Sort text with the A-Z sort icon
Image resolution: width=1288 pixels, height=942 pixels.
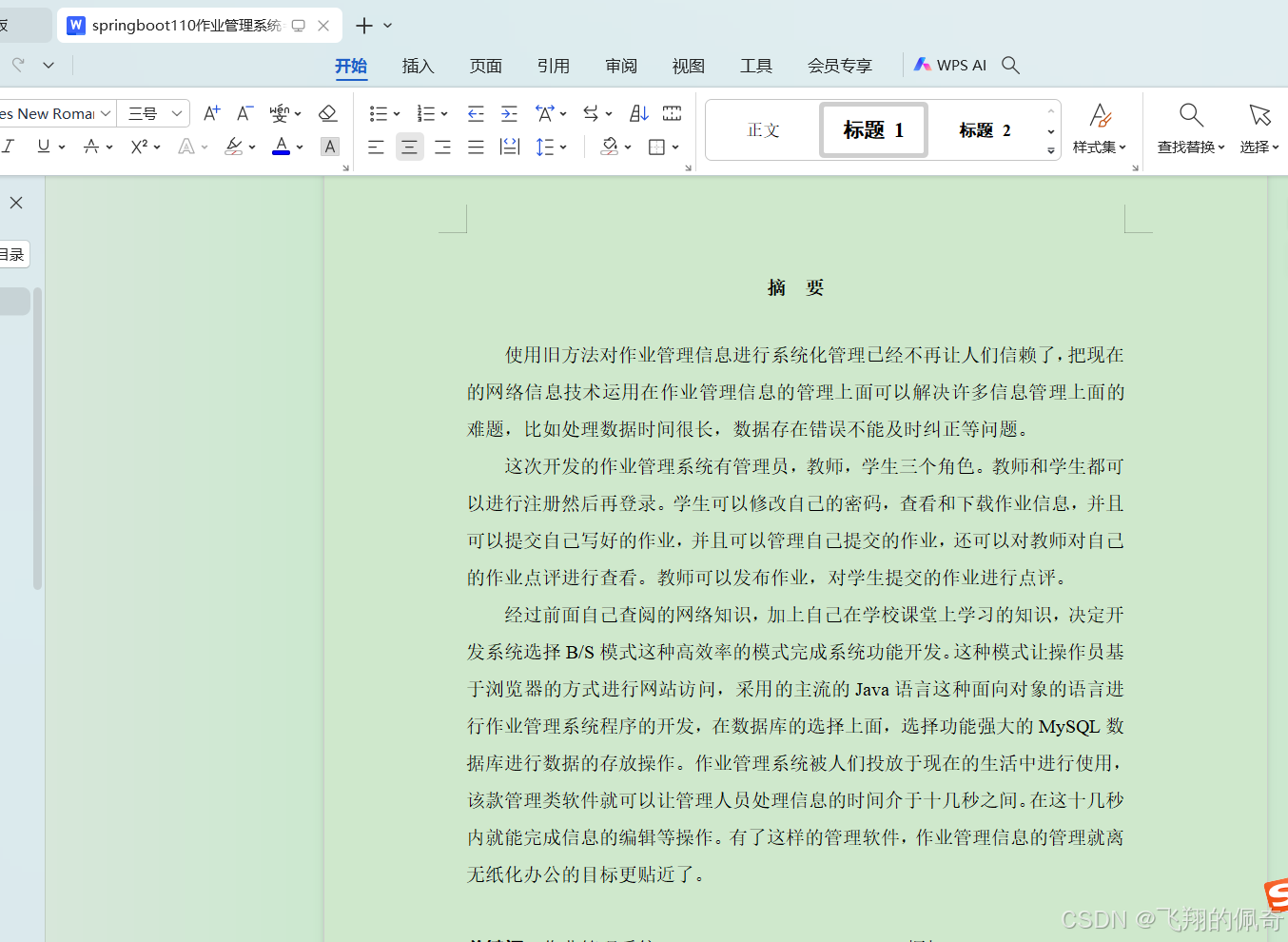click(639, 113)
